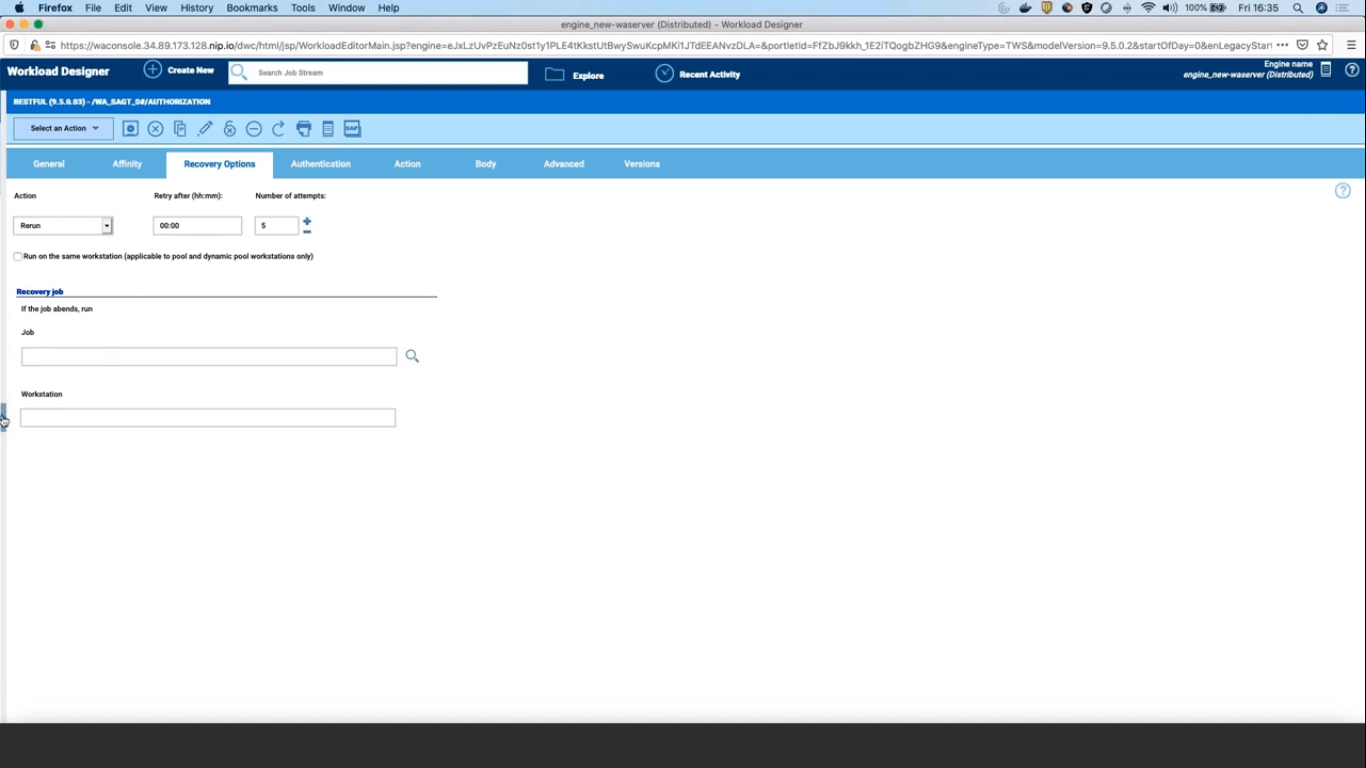Open the context help question mark icon

tap(1343, 191)
